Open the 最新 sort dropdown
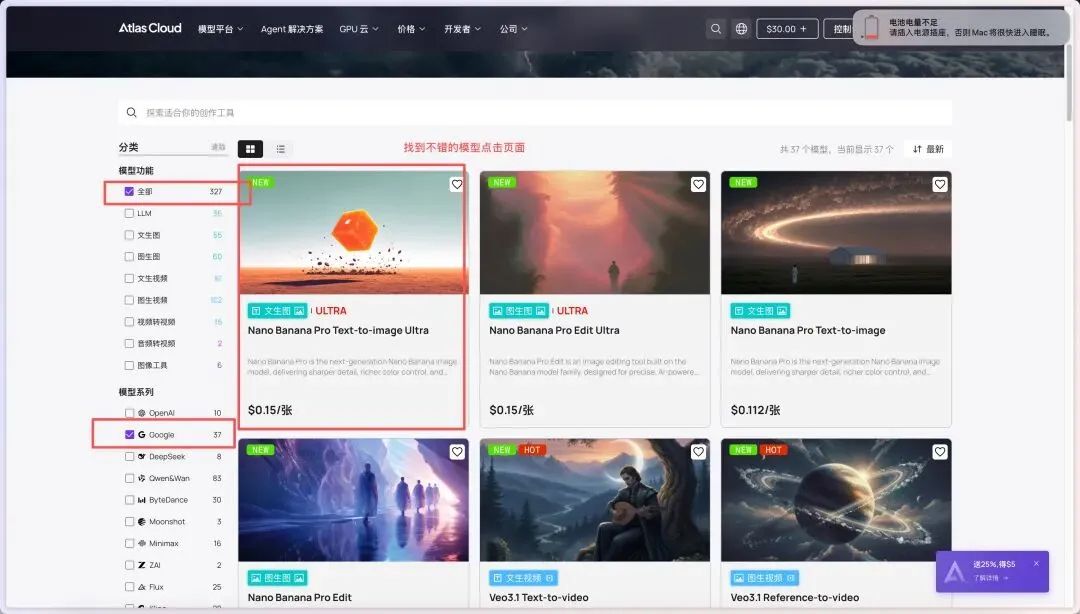The image size is (1080, 614). pyautogui.click(x=928, y=149)
